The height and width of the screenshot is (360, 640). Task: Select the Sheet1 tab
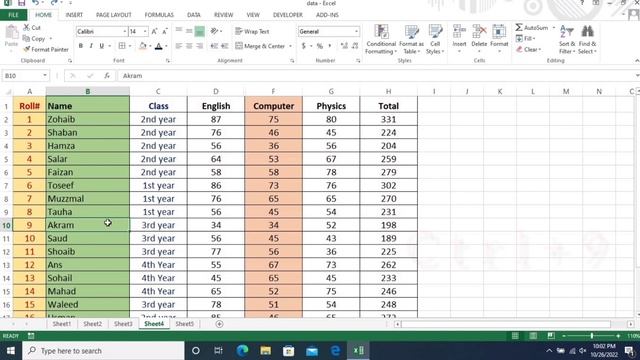point(62,324)
